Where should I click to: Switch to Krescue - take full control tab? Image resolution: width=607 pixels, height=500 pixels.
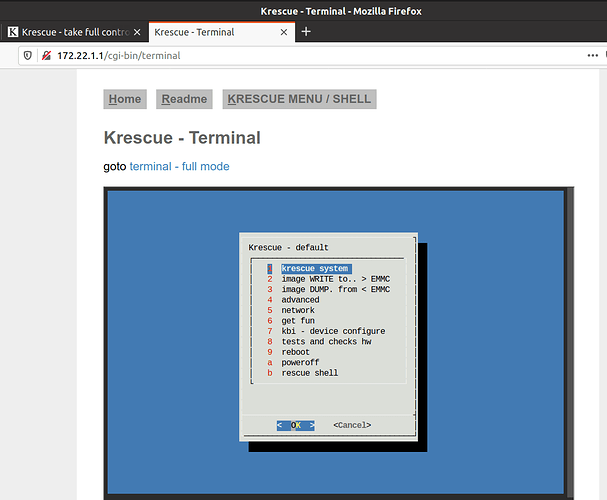click(x=74, y=32)
